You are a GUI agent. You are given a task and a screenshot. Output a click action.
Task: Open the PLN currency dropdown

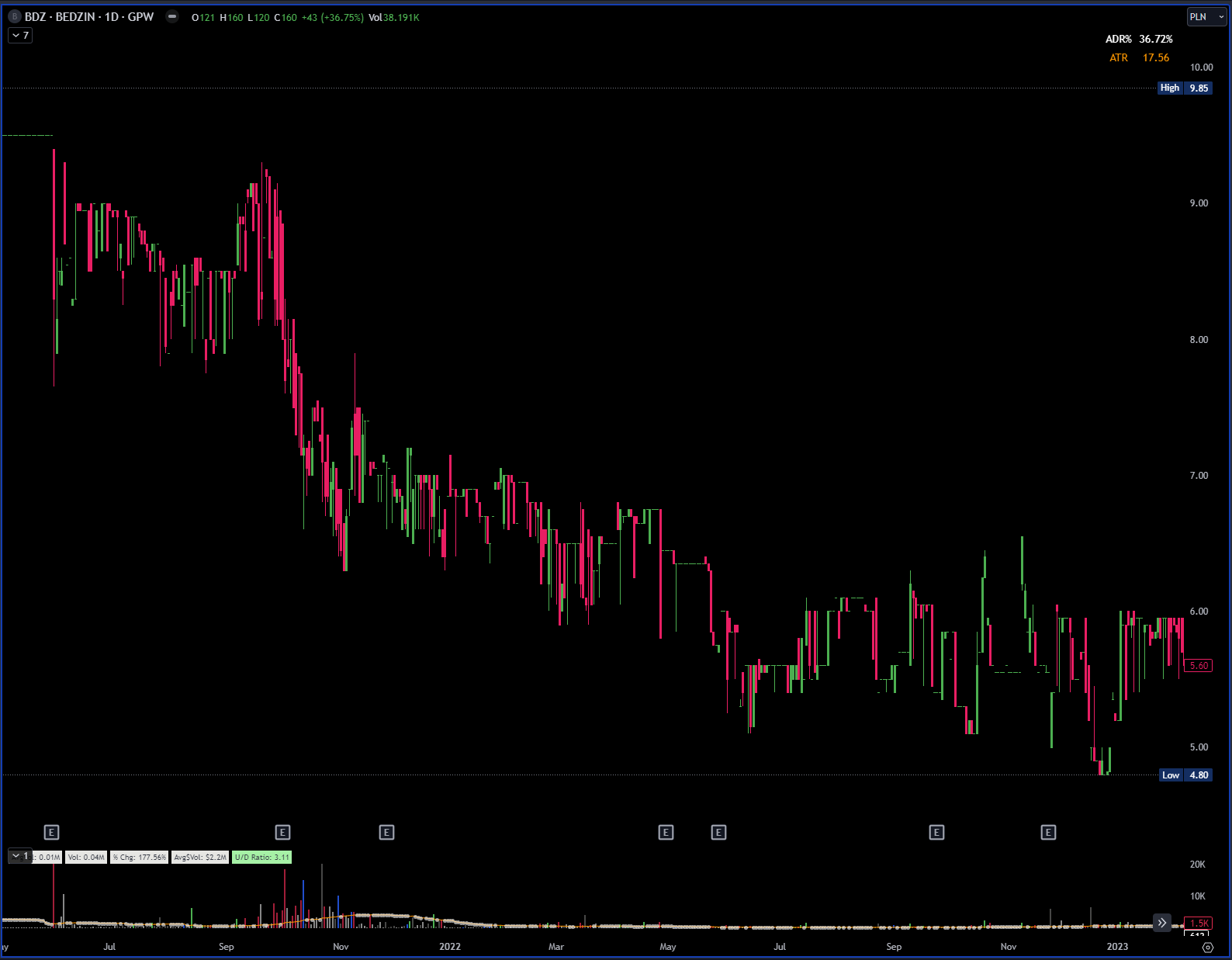point(1206,17)
